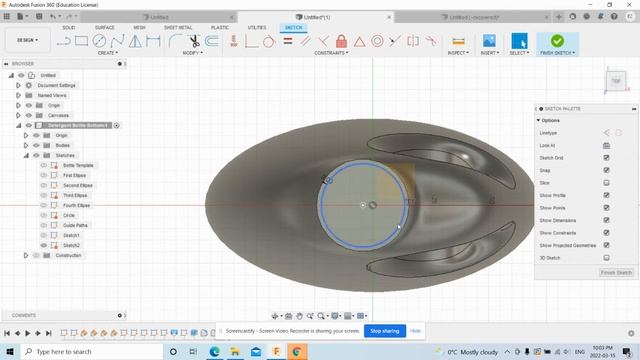
Task: Apply the Equal constraint
Action: coord(288,41)
